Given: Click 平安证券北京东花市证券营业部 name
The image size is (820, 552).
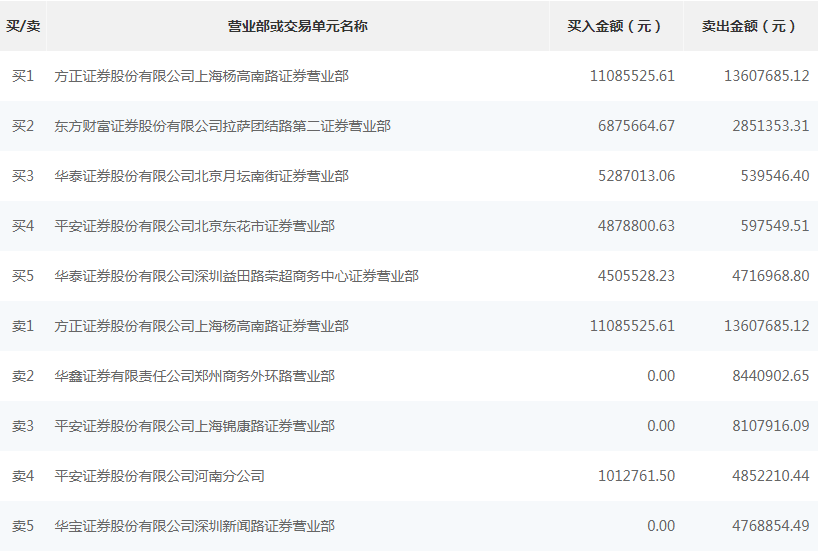Looking at the screenshot, I should coord(195,226).
